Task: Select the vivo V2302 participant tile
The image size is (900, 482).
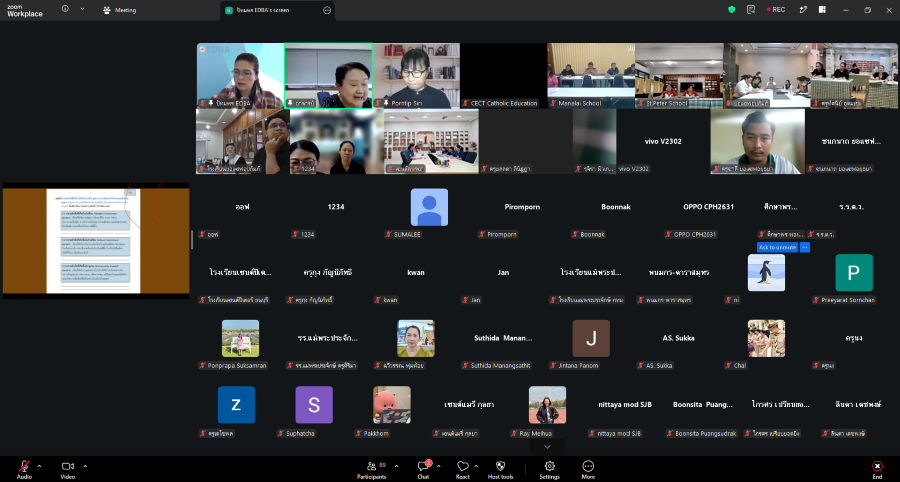Action: [663, 141]
